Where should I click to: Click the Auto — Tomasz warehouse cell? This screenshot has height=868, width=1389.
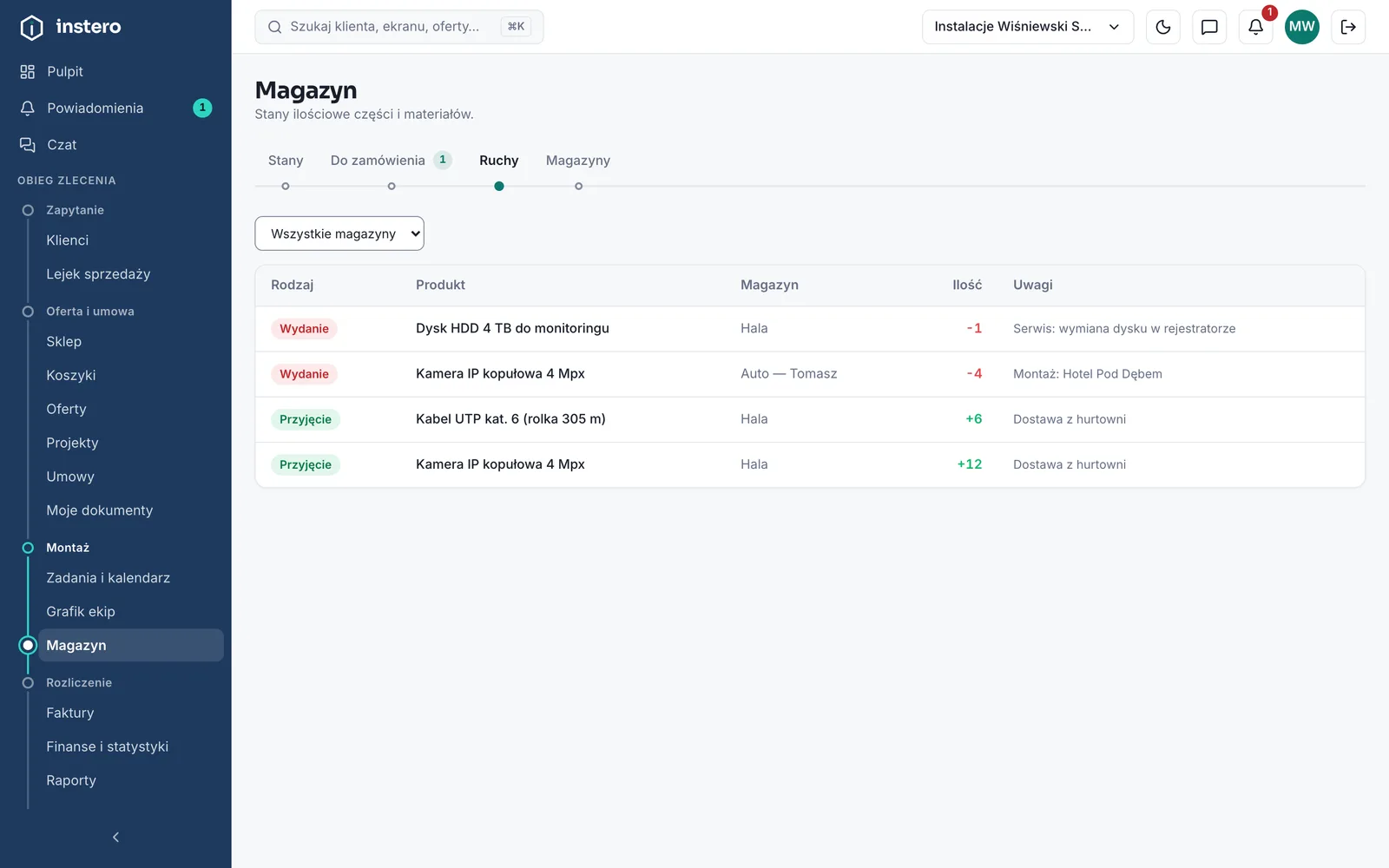tap(789, 374)
